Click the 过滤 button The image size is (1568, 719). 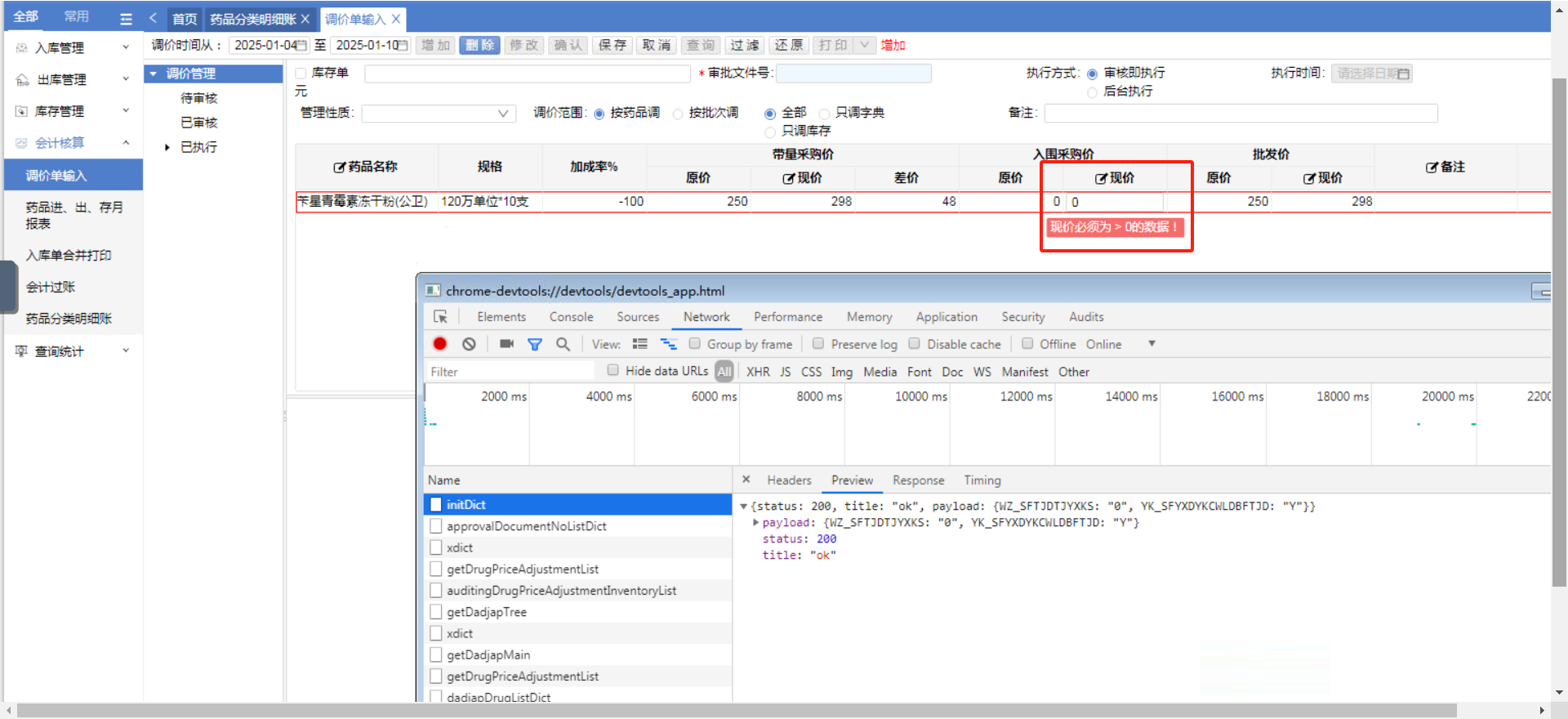point(745,45)
